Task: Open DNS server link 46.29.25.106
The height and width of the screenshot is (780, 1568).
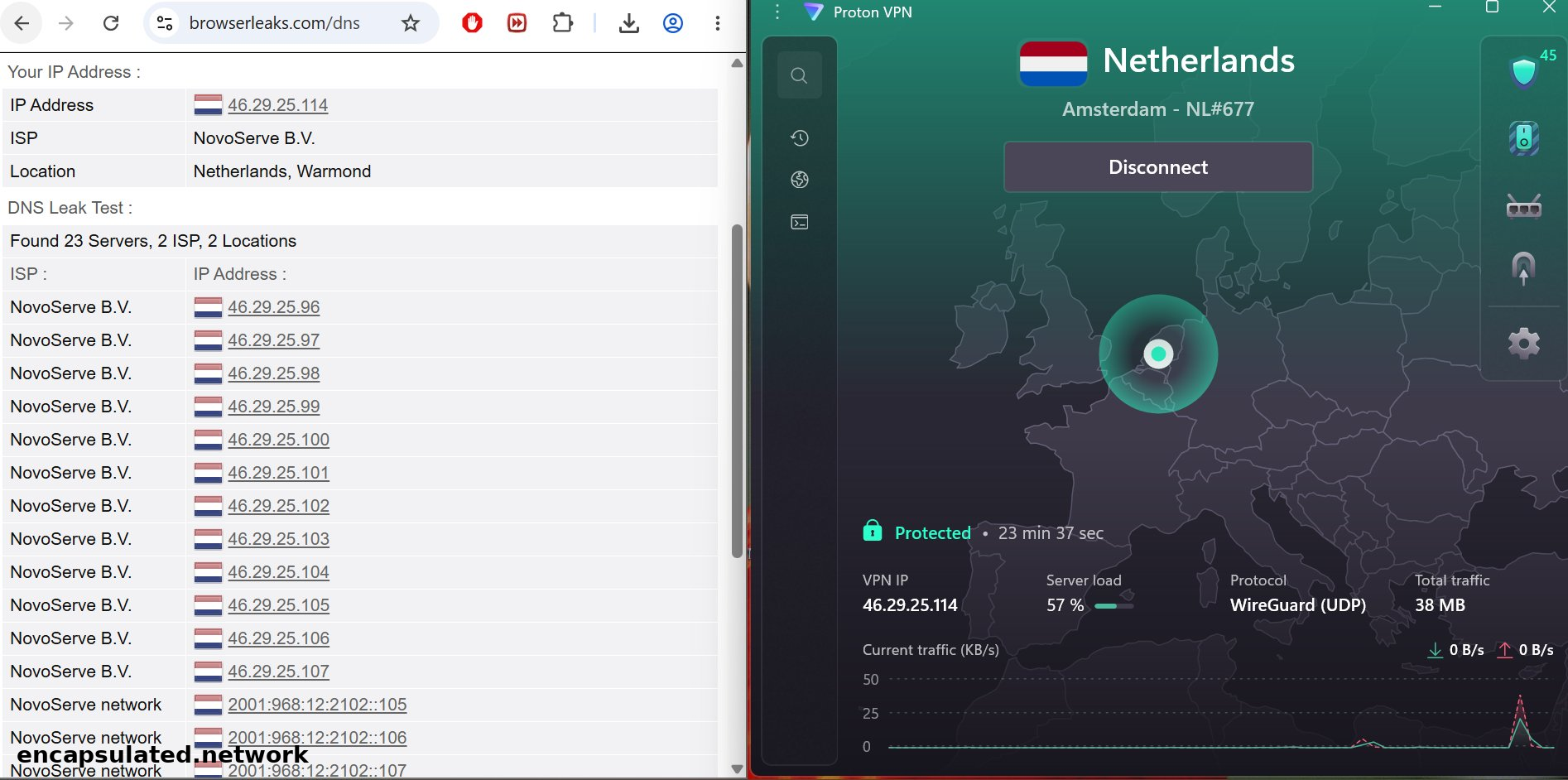Action: [279, 638]
